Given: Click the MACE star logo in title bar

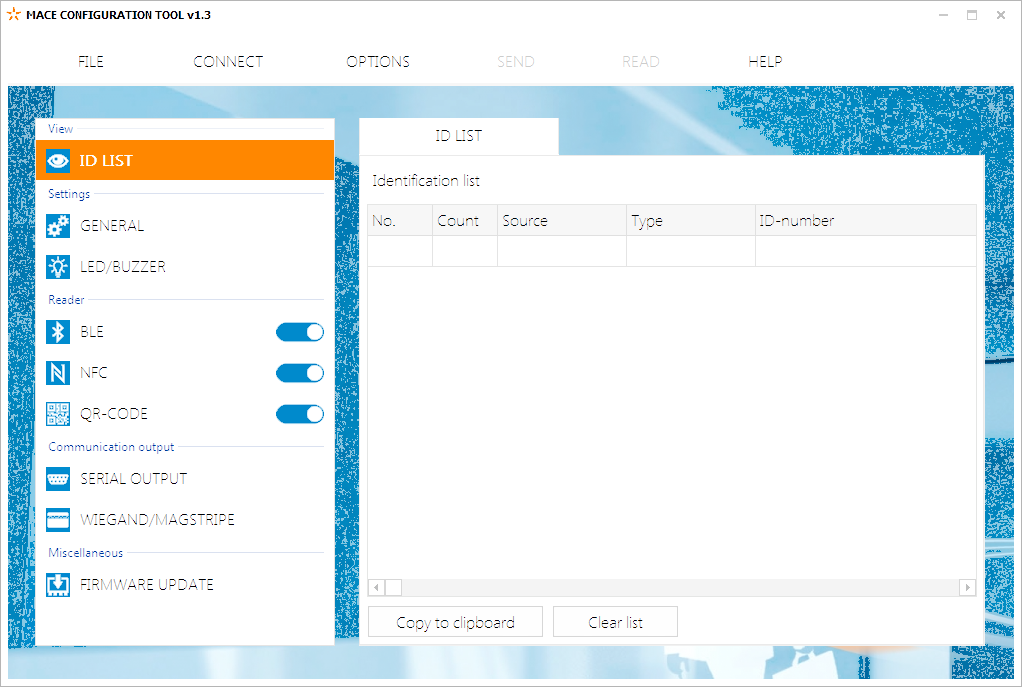Looking at the screenshot, I should tap(13, 14).
